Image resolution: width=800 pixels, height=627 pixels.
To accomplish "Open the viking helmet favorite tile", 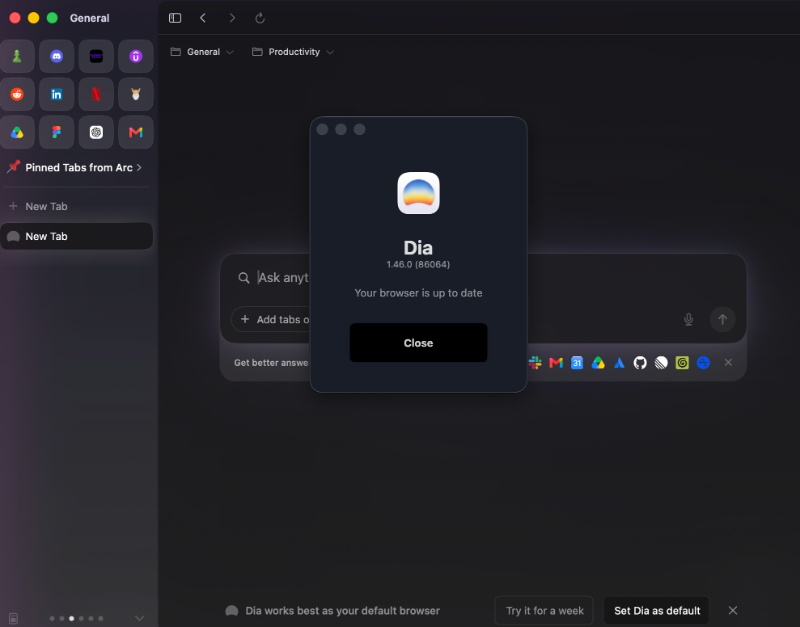I will (x=136, y=94).
